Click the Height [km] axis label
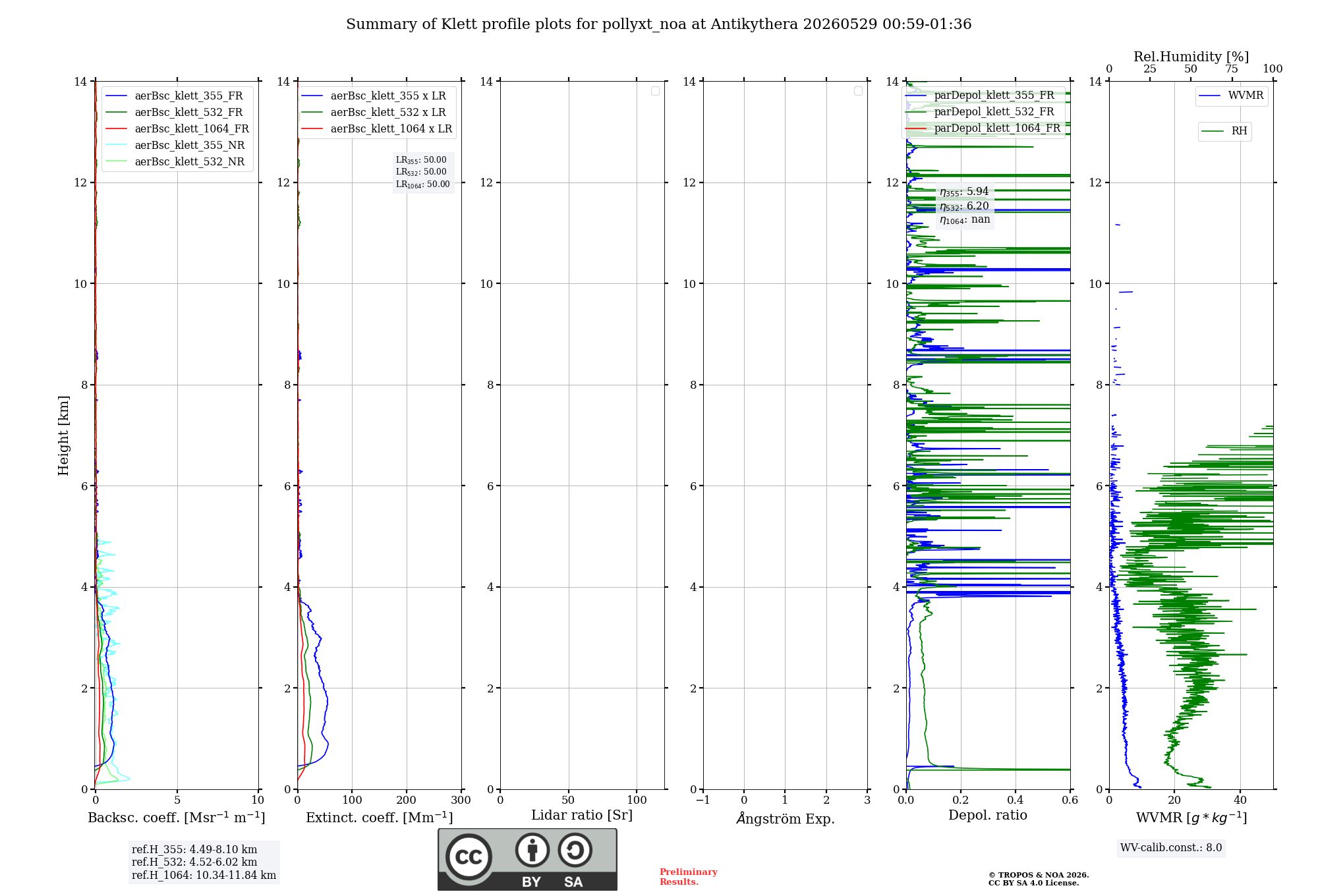1318x896 pixels. 63,435
